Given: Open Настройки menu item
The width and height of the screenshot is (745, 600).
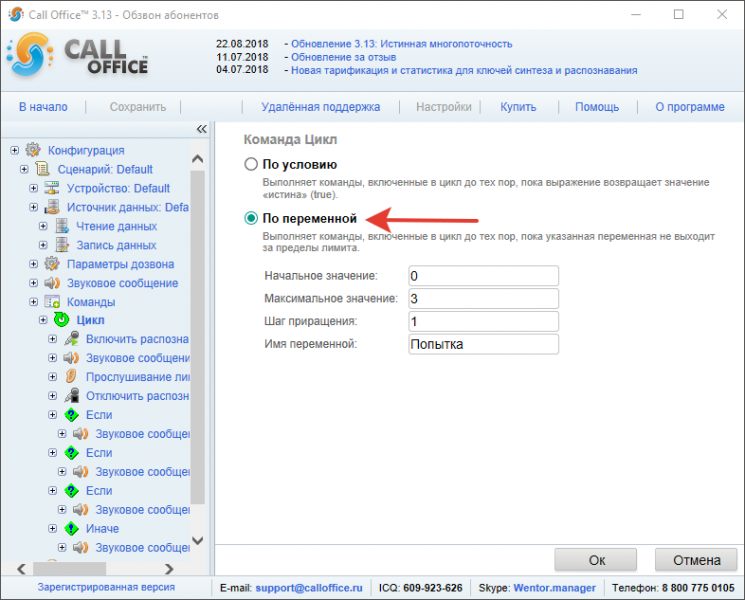Looking at the screenshot, I should (x=444, y=107).
